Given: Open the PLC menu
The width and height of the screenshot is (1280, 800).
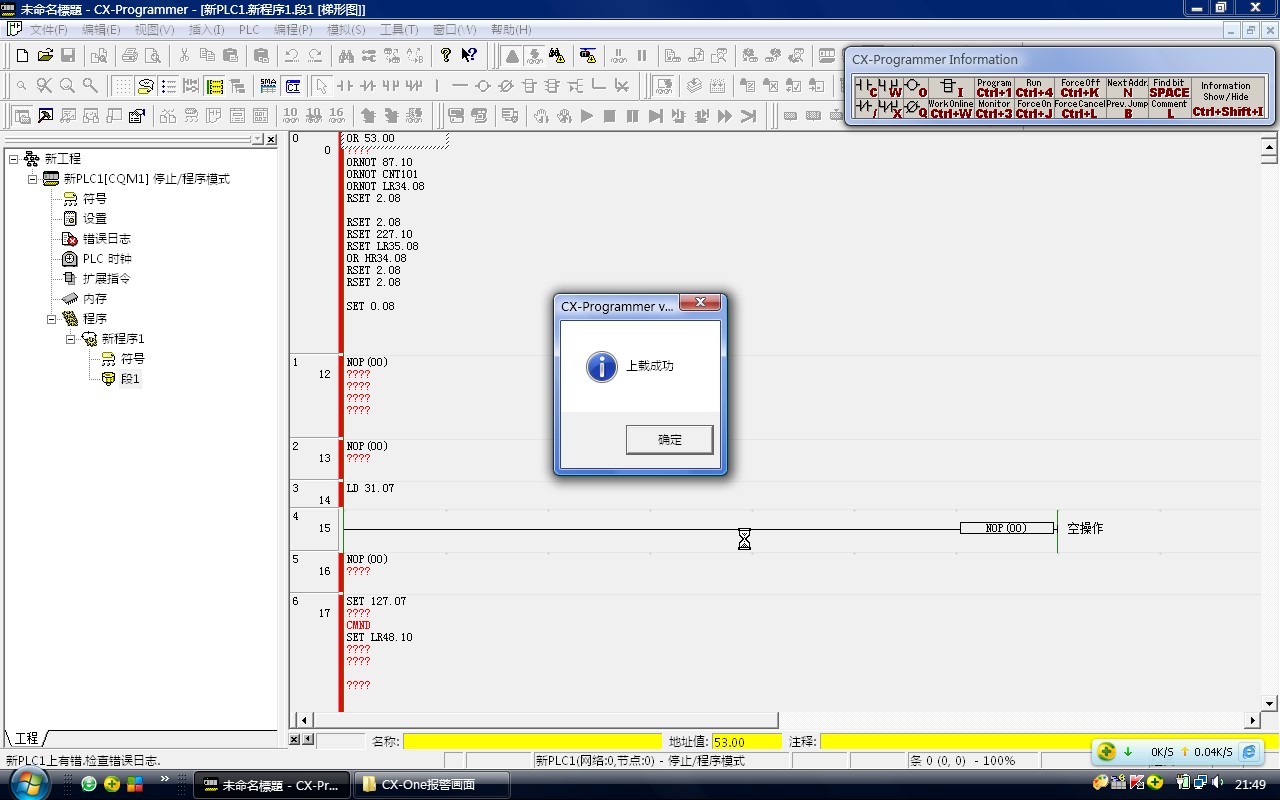Looking at the screenshot, I should tap(249, 30).
